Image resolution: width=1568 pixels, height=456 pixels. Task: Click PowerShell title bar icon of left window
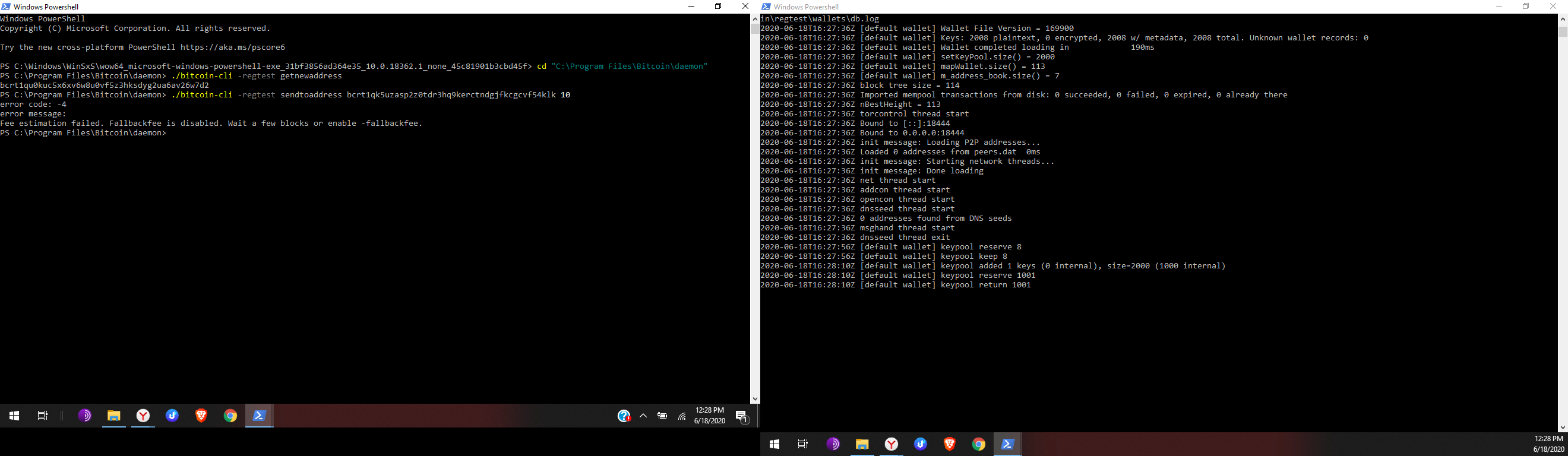[x=5, y=7]
